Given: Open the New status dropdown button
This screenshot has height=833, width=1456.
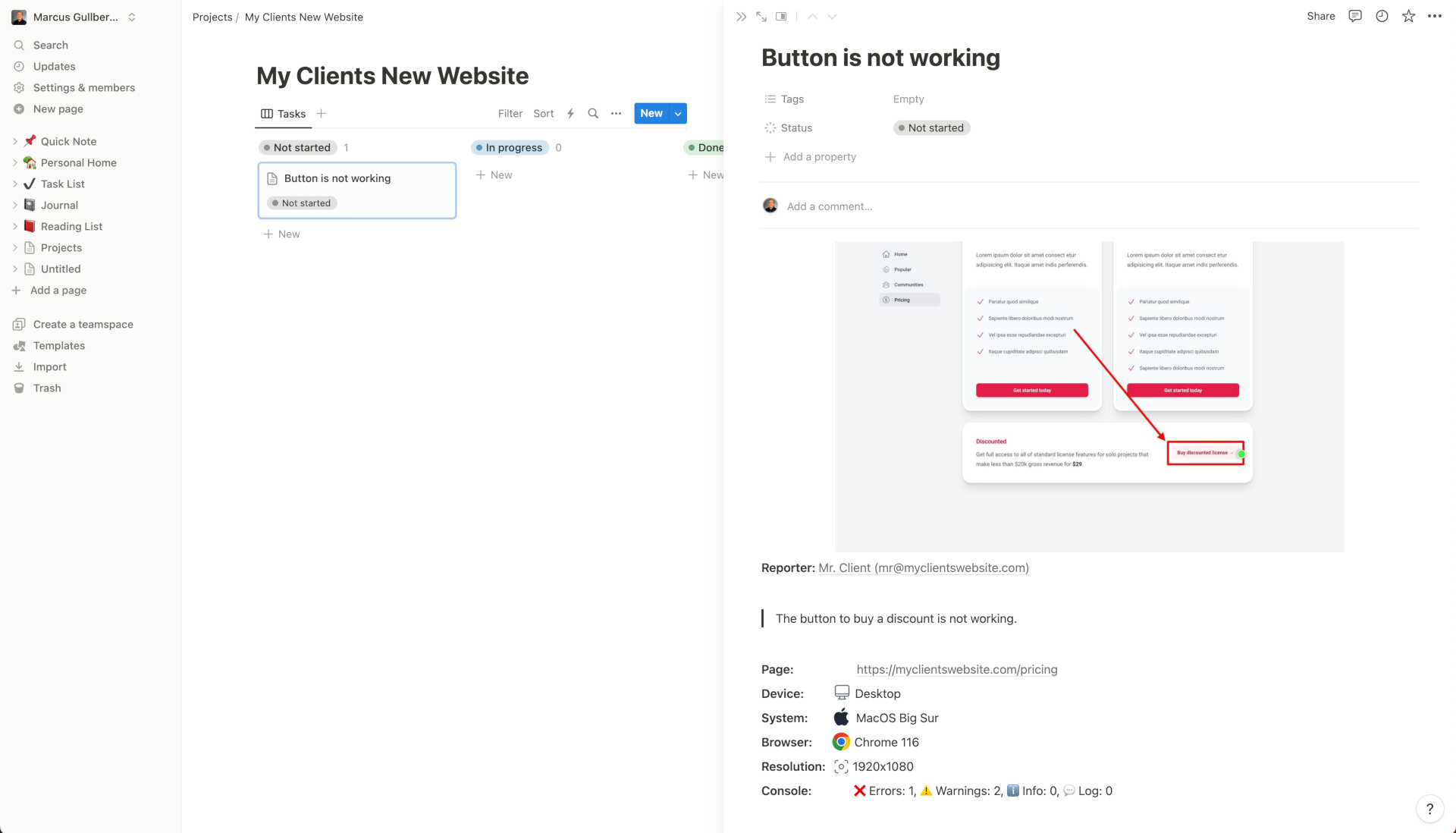Looking at the screenshot, I should point(676,113).
